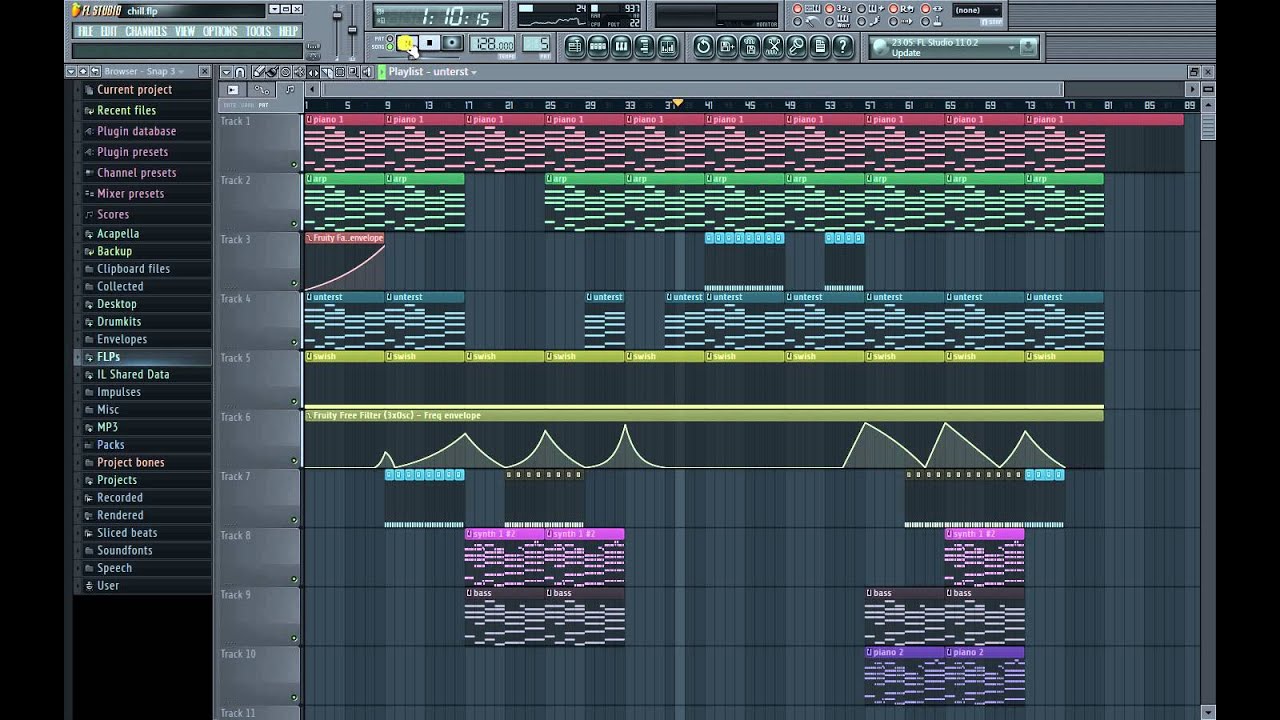Open the Mixer view icon
The height and width of the screenshot is (720, 1280).
click(x=667, y=46)
